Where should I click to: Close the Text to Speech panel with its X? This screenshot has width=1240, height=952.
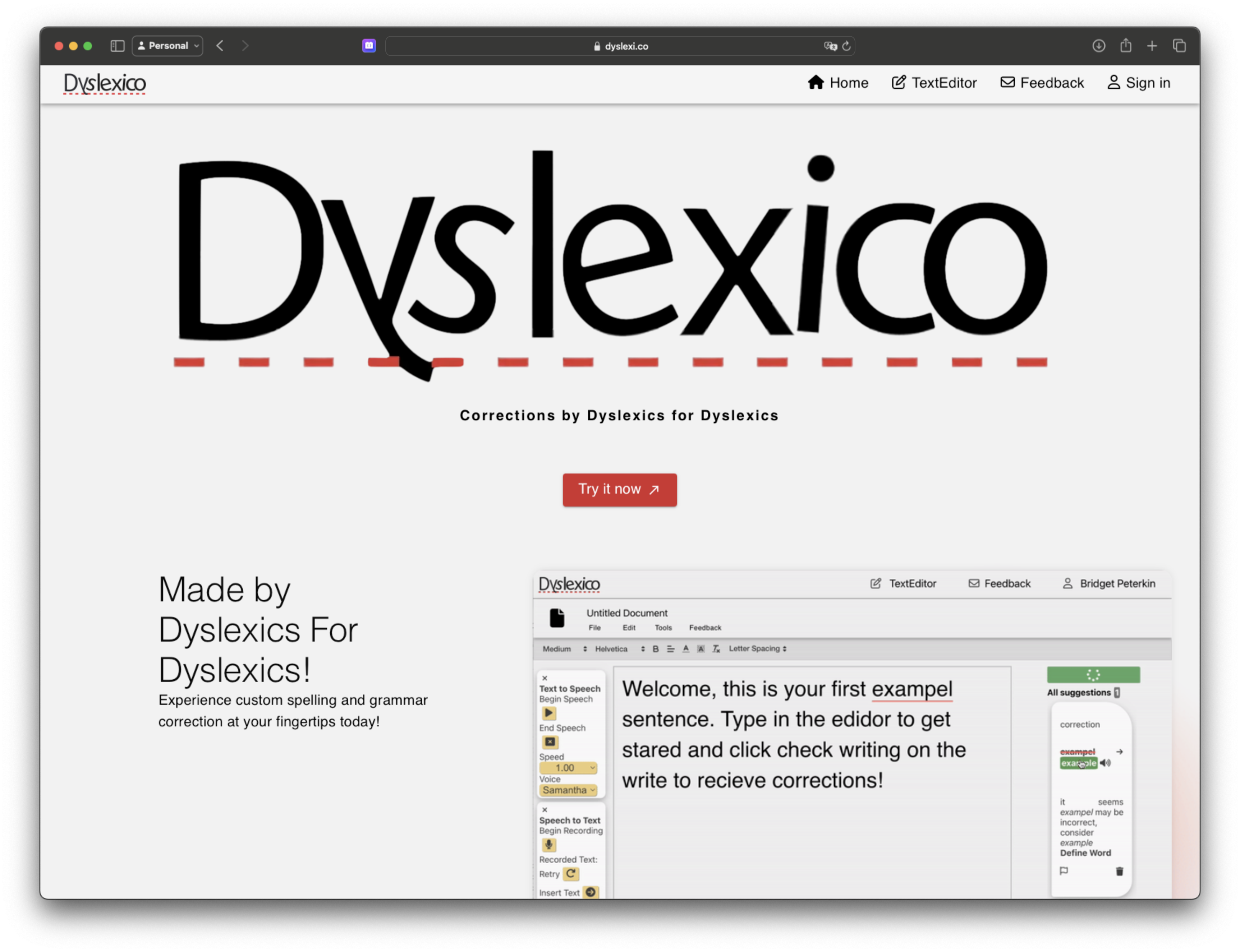[x=545, y=678]
